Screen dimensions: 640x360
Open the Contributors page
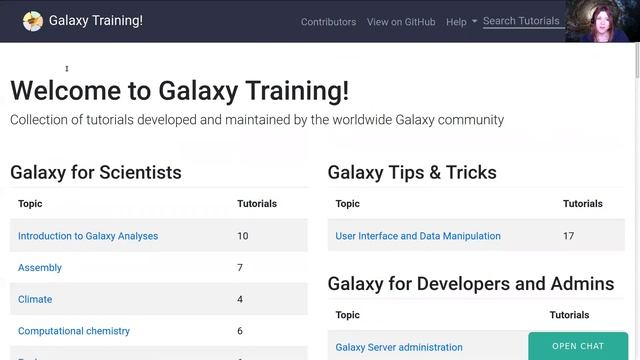tap(329, 22)
